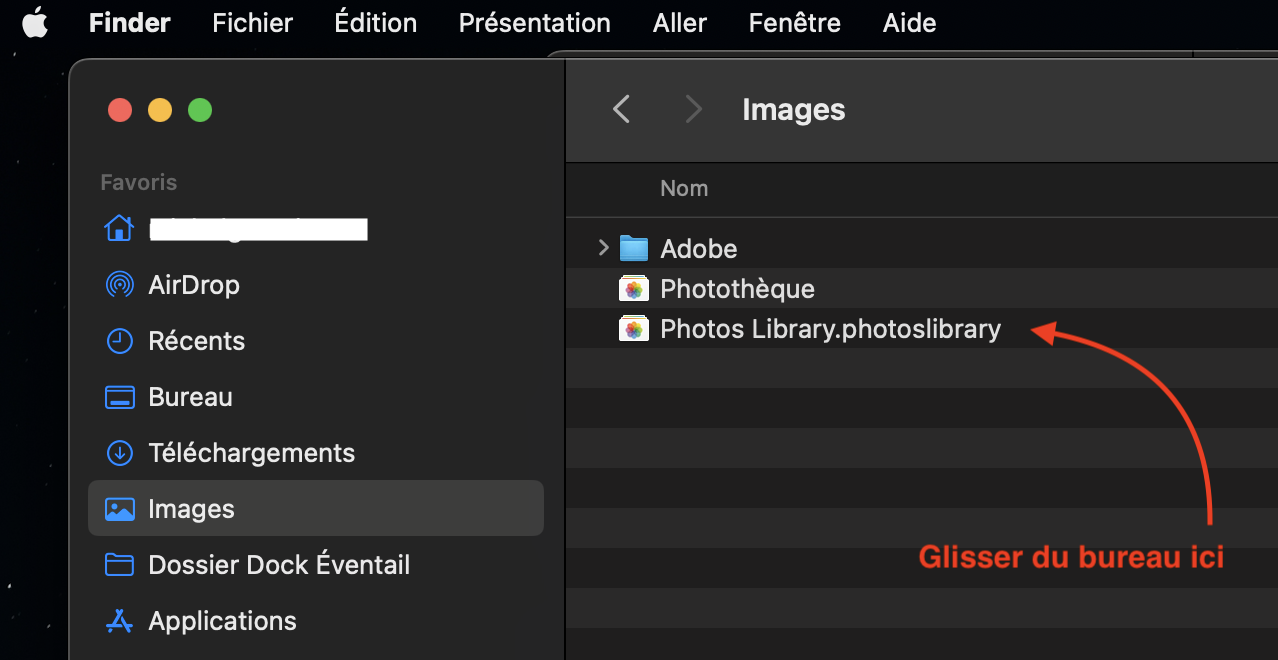Open the Fichier menu
This screenshot has width=1278, height=660.
point(252,23)
